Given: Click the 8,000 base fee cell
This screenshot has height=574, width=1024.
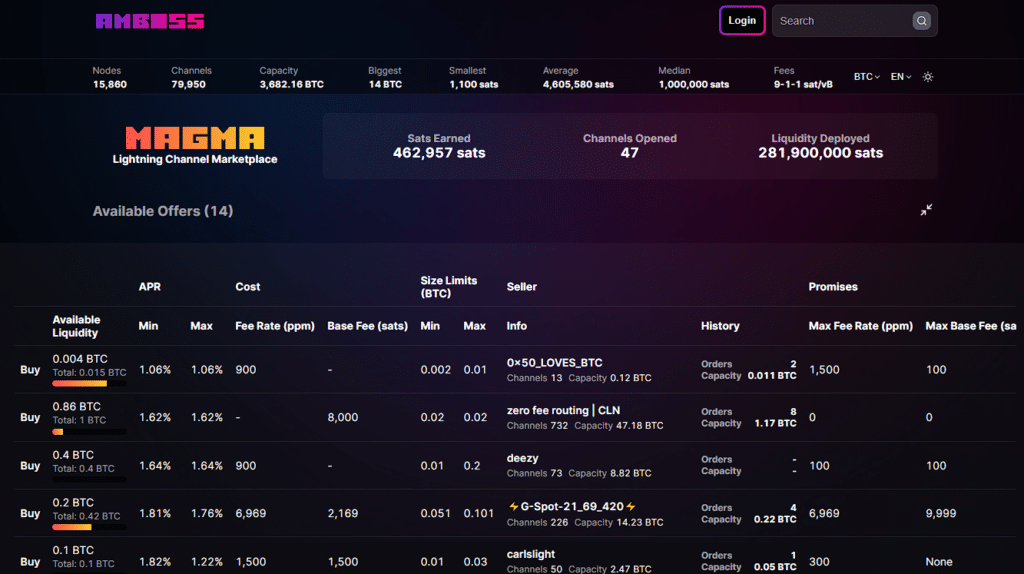Looking at the screenshot, I should (343, 417).
